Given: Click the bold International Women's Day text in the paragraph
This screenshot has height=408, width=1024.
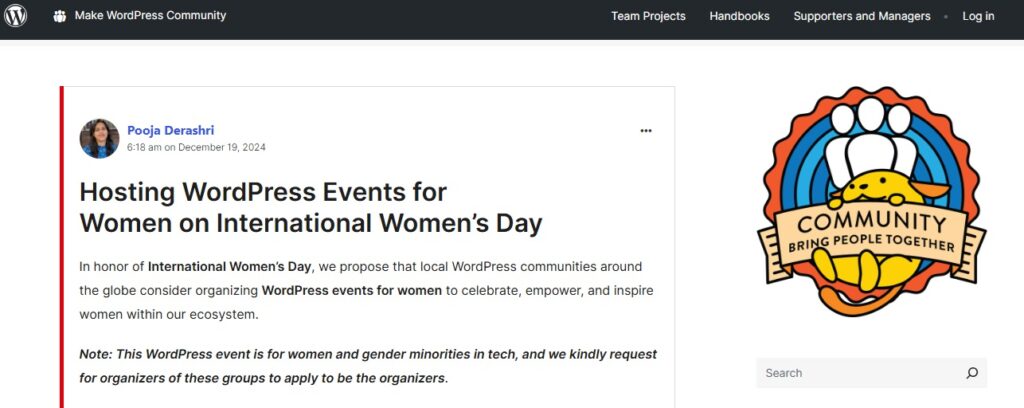Looking at the screenshot, I should (230, 266).
